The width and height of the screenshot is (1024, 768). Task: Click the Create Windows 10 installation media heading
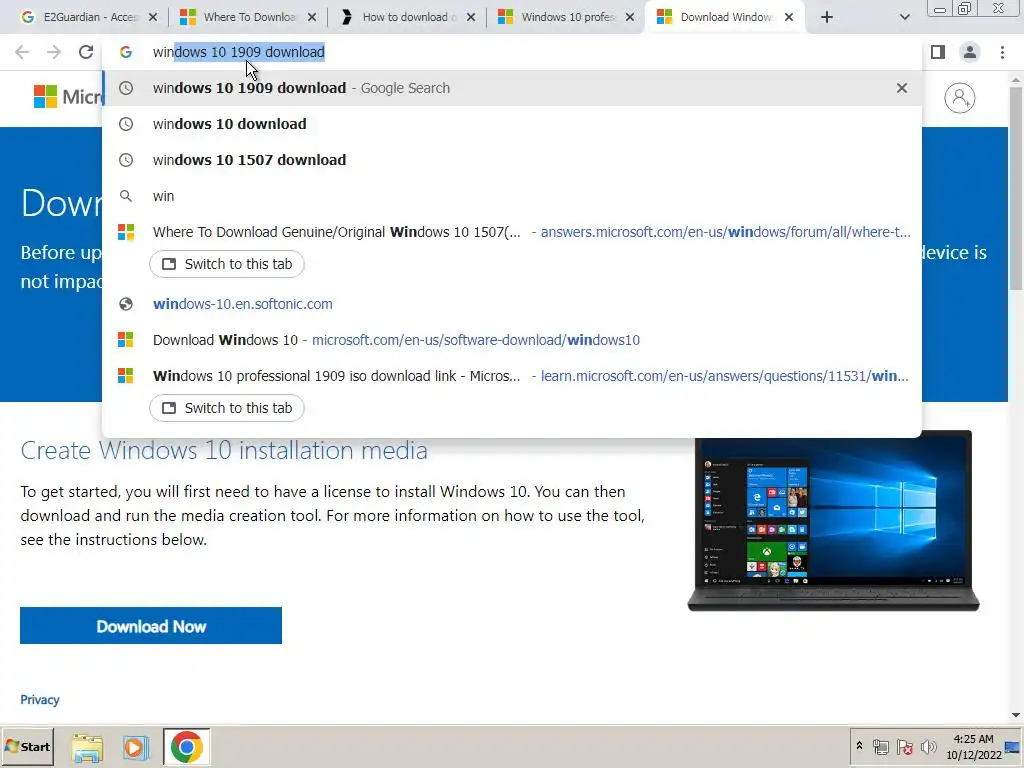tap(224, 450)
